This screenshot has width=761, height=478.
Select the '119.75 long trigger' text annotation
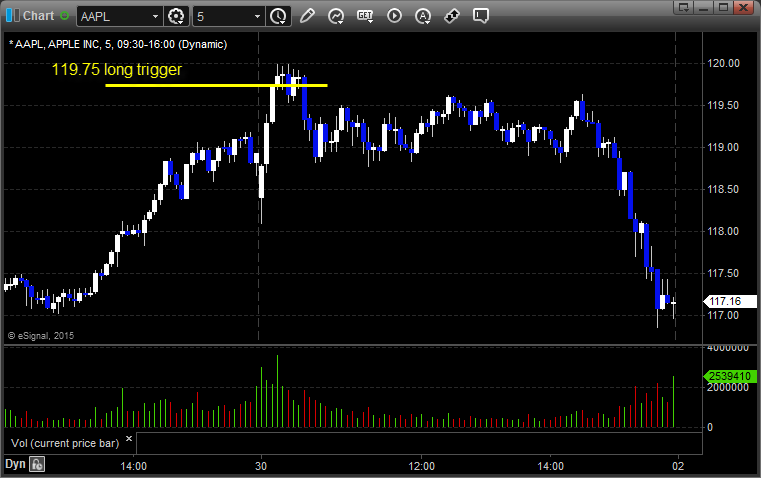coord(116,69)
